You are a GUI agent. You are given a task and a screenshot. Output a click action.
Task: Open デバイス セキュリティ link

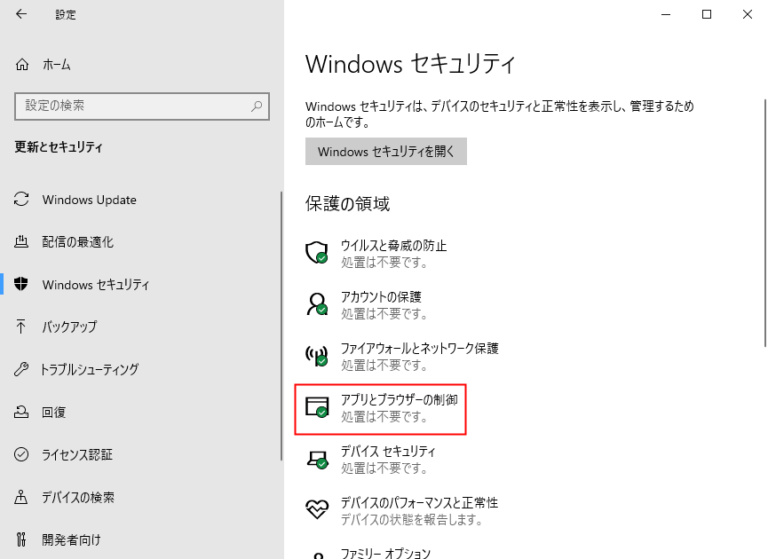[388, 451]
